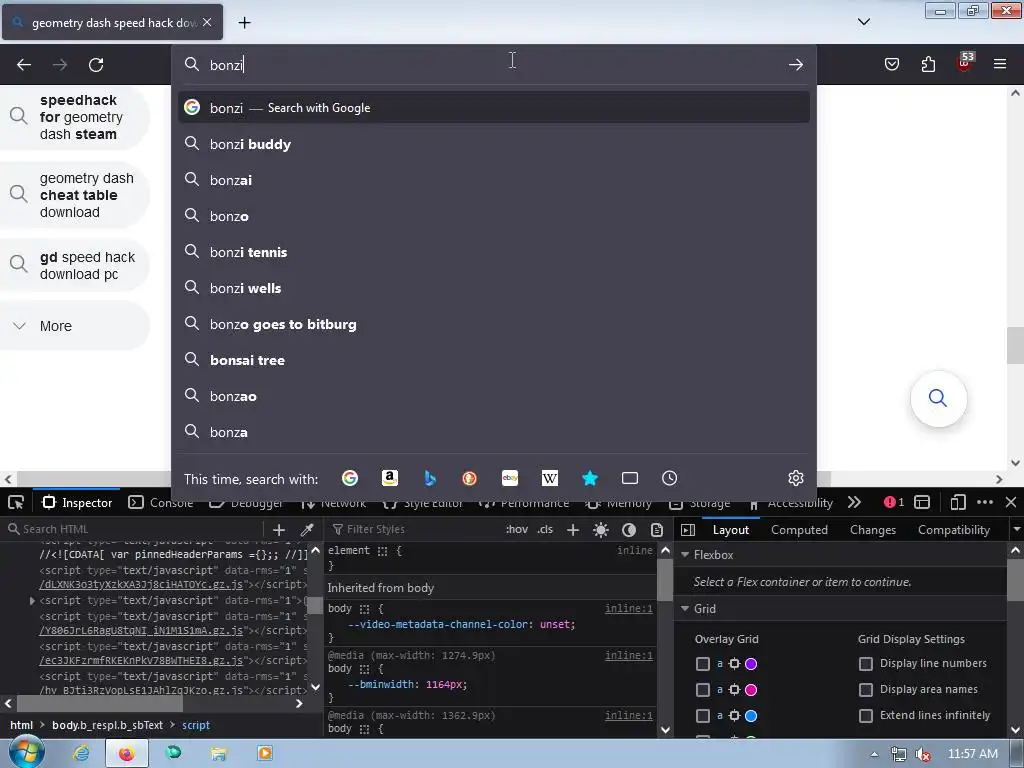Open the List all tabs dropdown arrow
The height and width of the screenshot is (768, 1024).
coord(863,22)
